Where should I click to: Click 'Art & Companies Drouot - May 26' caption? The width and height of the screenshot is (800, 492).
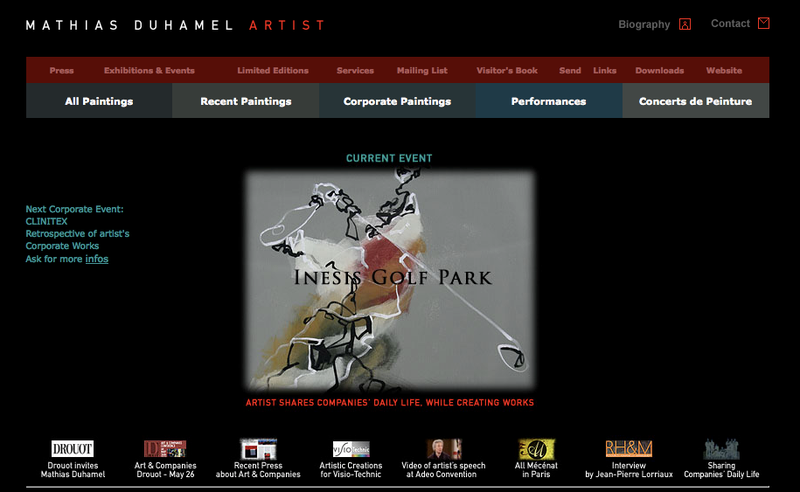pos(165,470)
